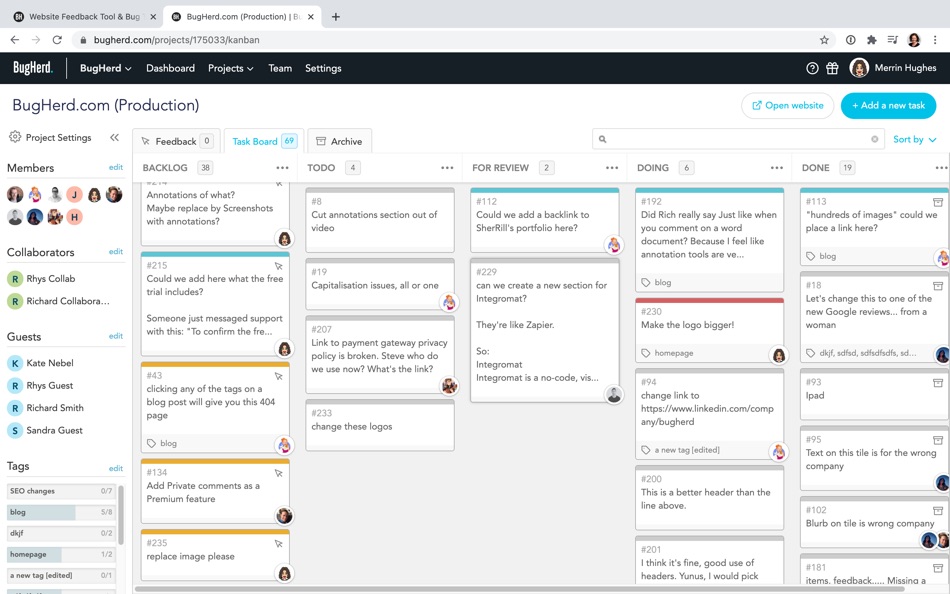Image resolution: width=950 pixels, height=594 pixels.
Task: Click cursor icon on task #43
Action: coord(279,376)
